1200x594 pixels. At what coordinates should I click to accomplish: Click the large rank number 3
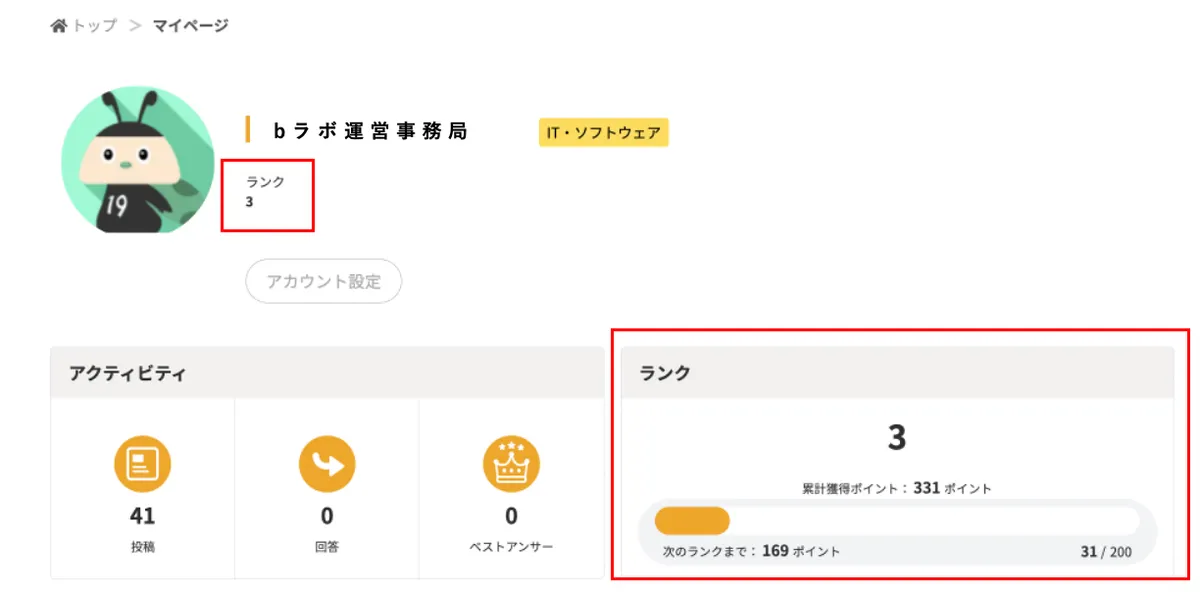coord(897,437)
